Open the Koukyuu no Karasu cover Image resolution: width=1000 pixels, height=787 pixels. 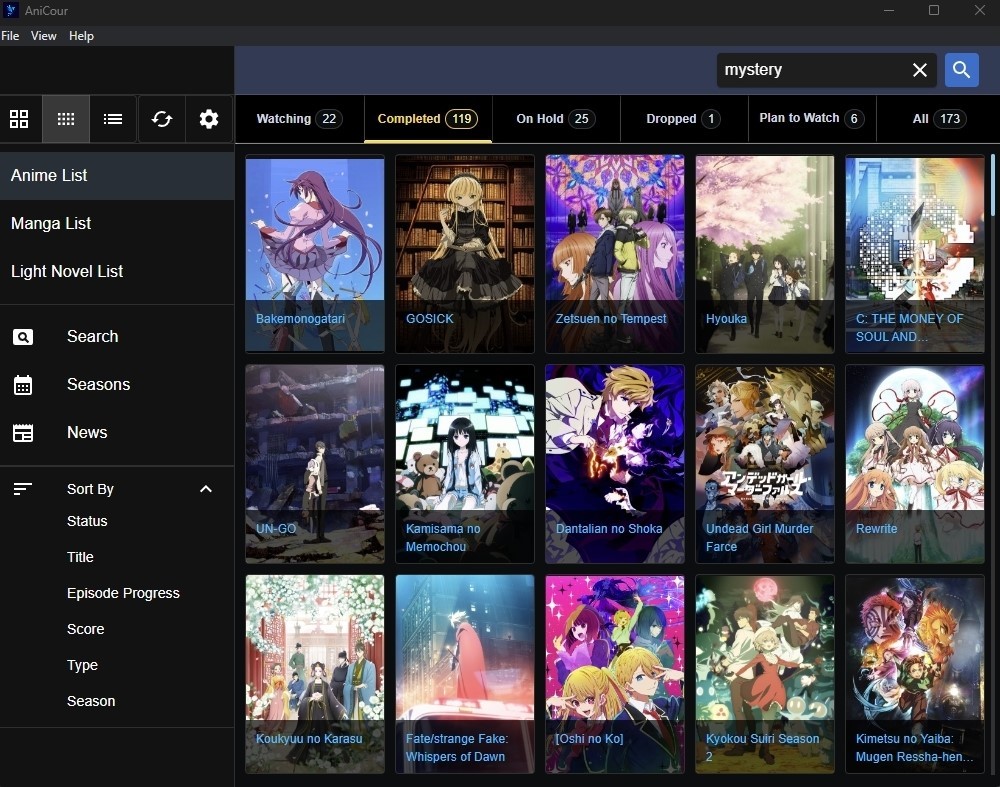tap(315, 674)
